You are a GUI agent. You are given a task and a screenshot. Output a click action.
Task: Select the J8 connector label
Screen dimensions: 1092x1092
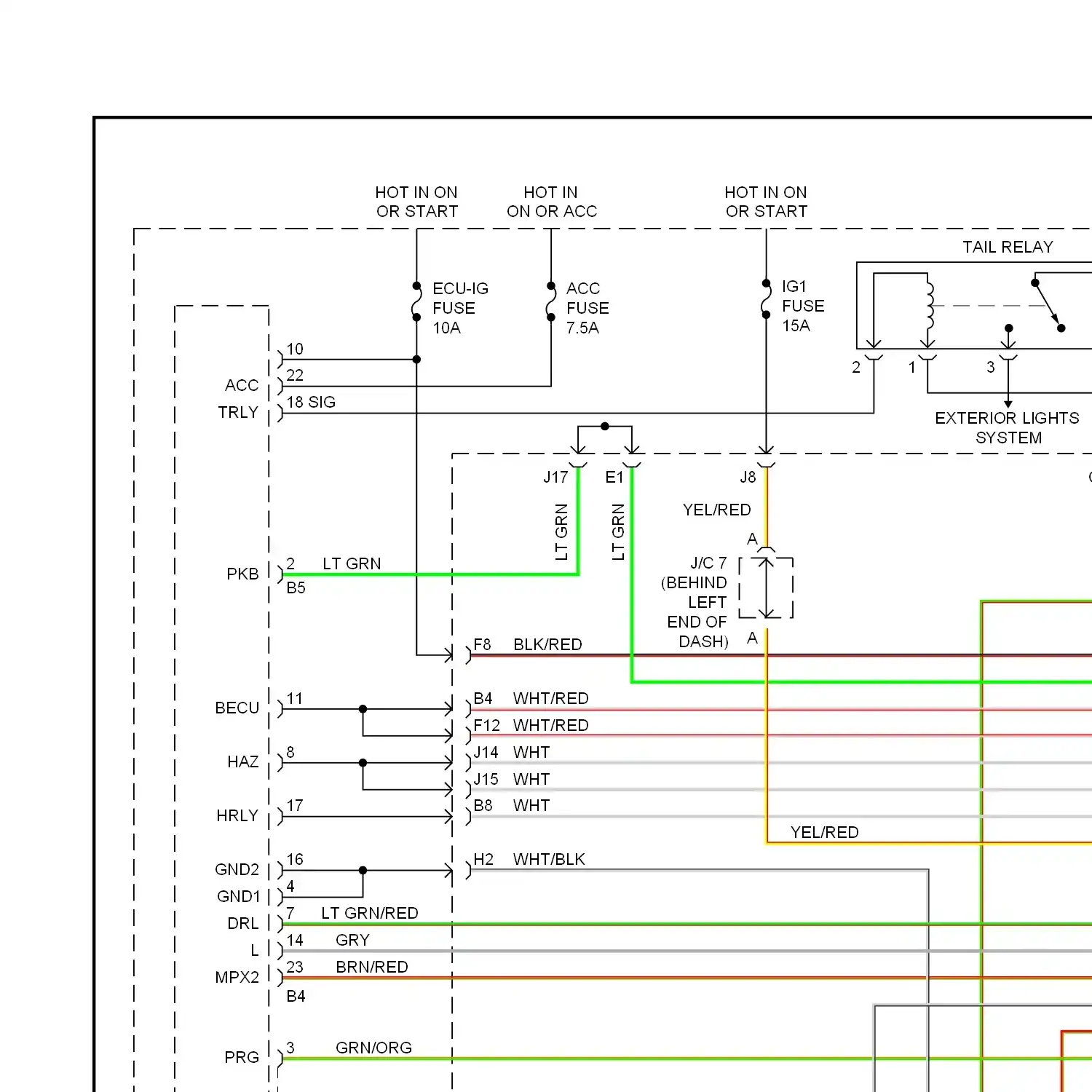tap(748, 477)
